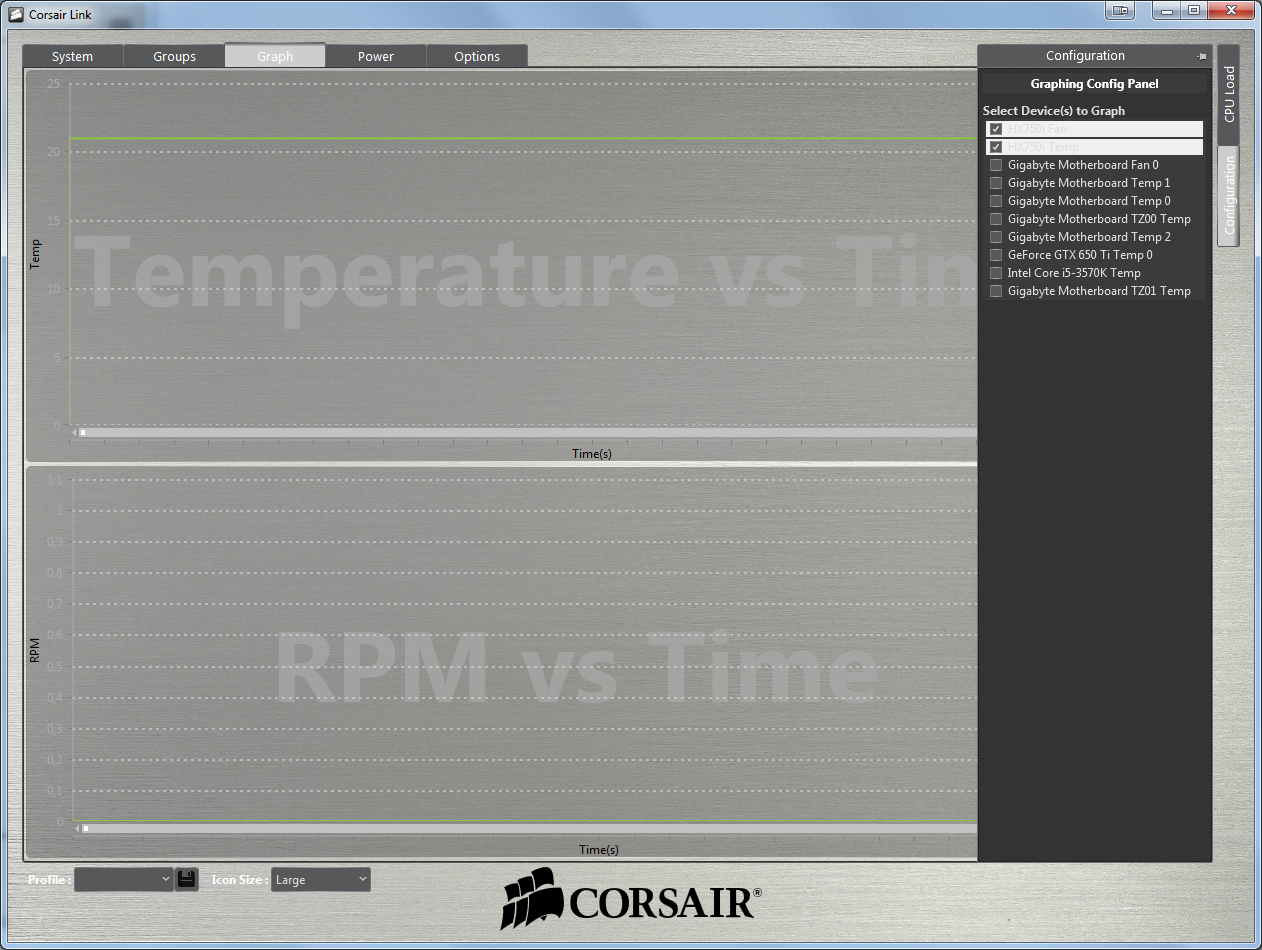Click the Graphing Config Panel heading

click(1094, 84)
